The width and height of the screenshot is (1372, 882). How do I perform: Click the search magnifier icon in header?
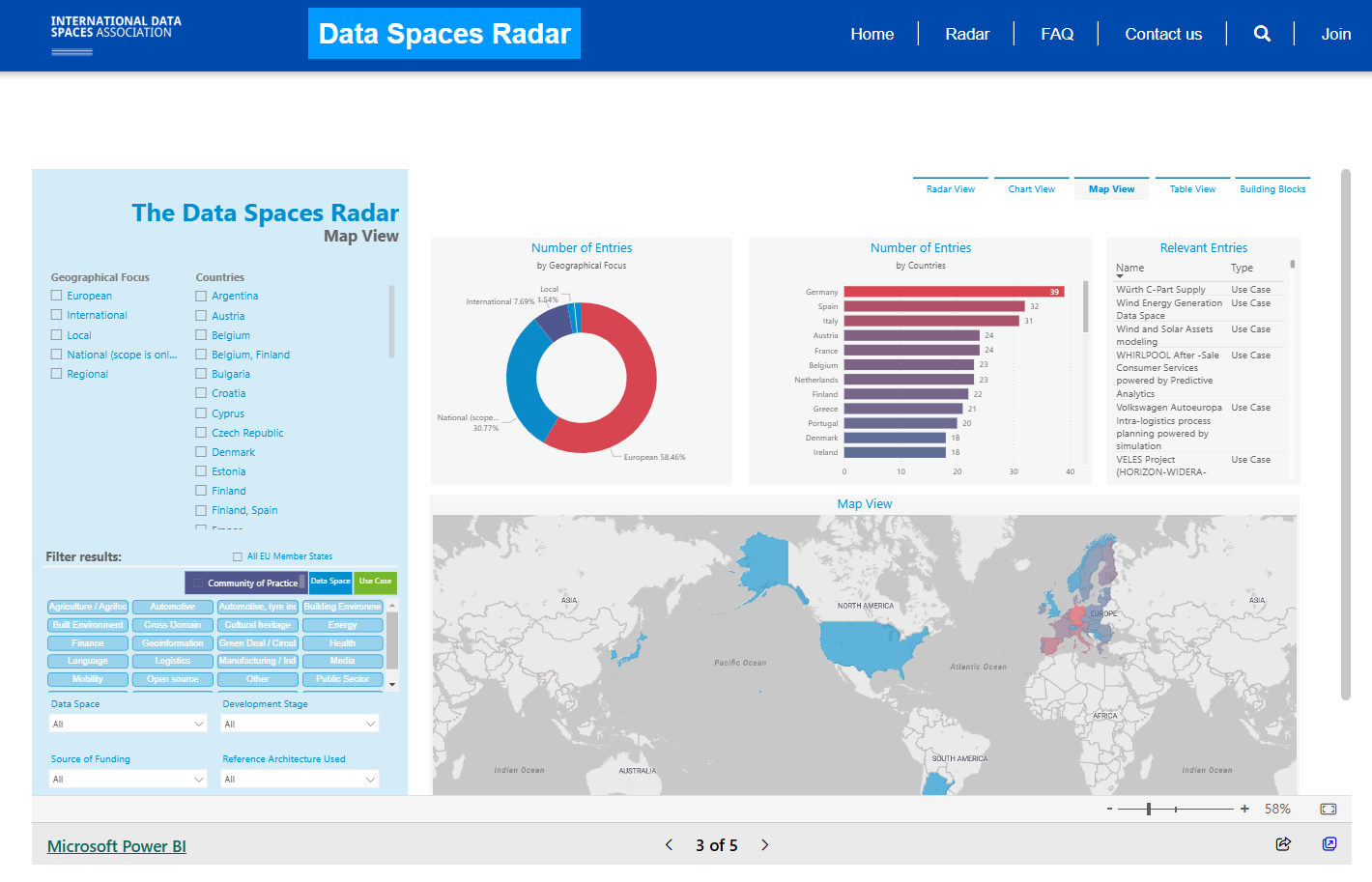point(1262,34)
